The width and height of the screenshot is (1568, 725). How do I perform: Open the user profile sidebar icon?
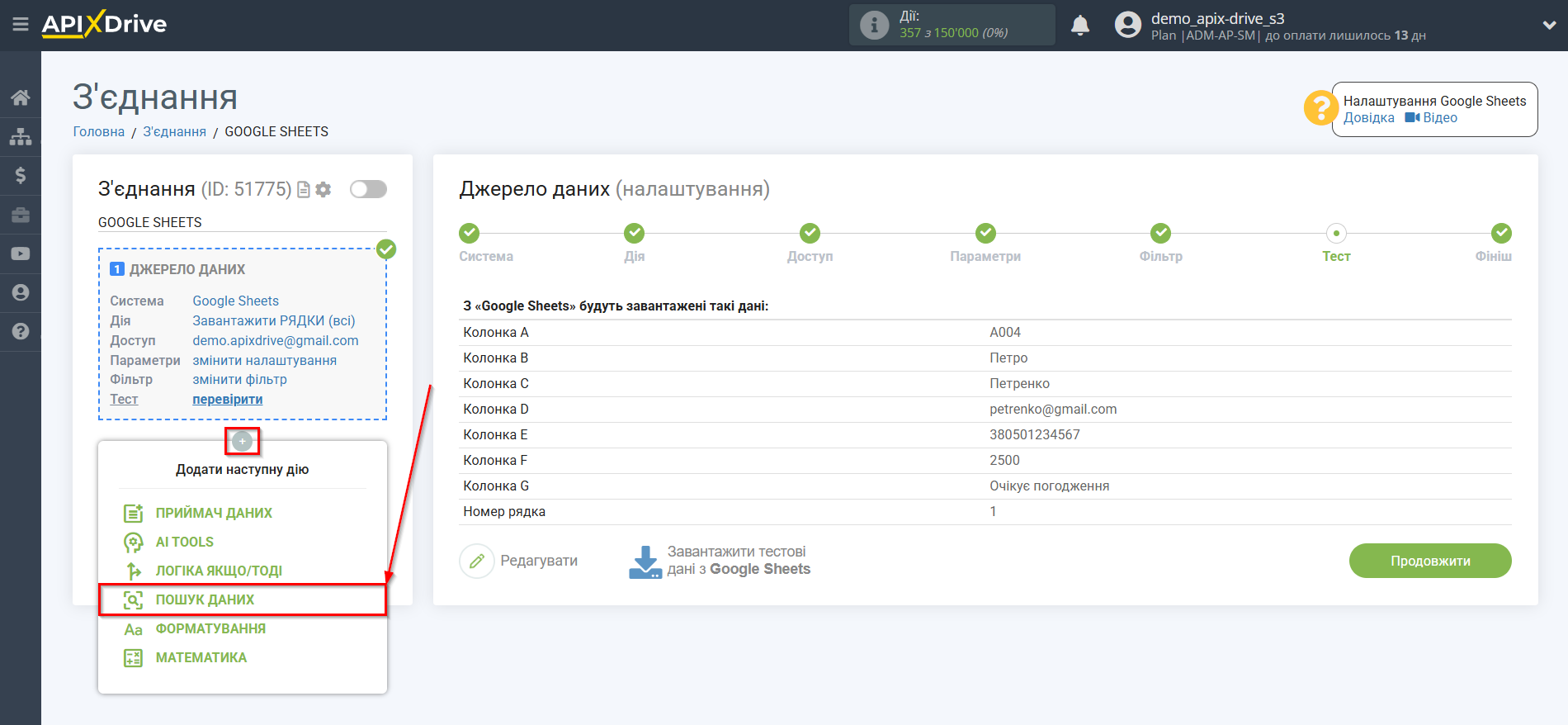(x=21, y=292)
